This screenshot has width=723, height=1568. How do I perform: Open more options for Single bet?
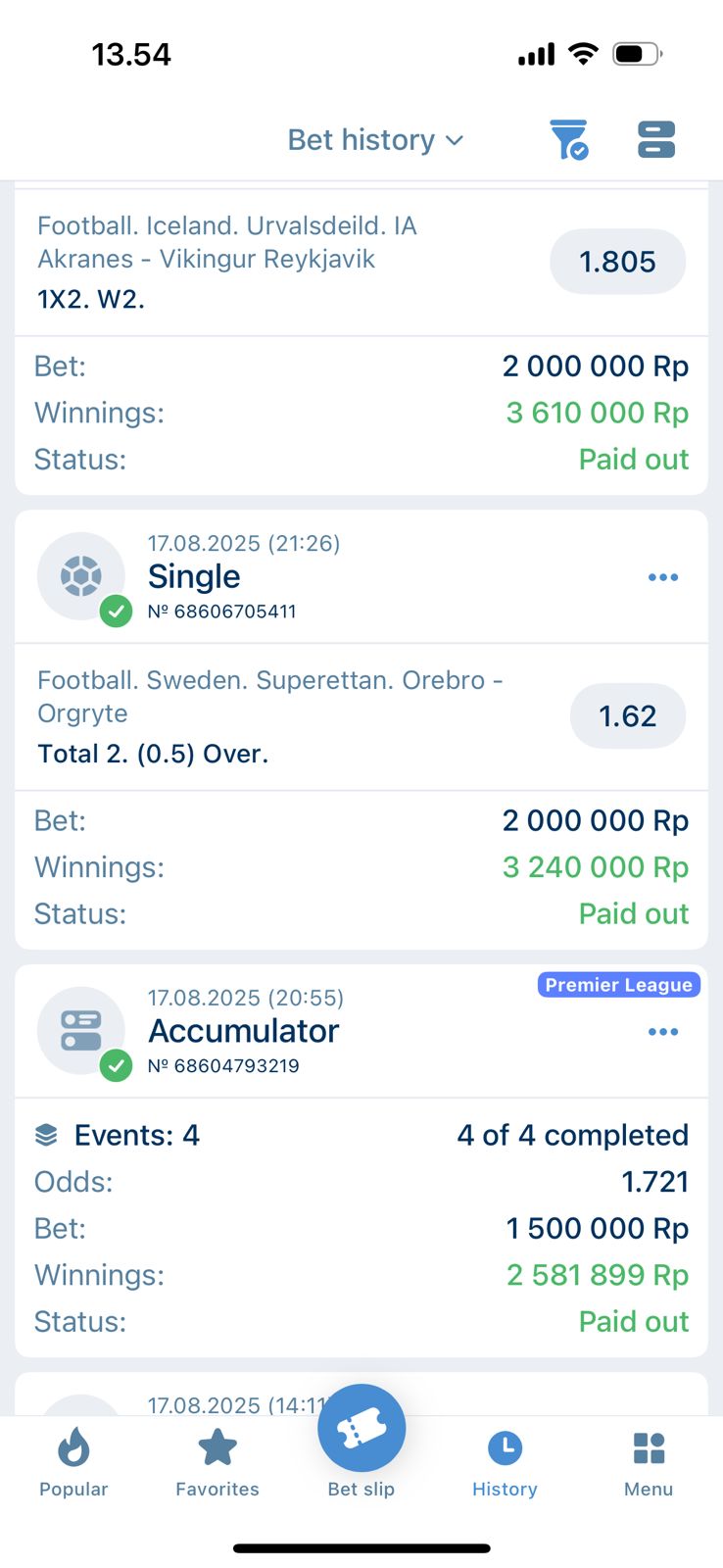(x=663, y=577)
